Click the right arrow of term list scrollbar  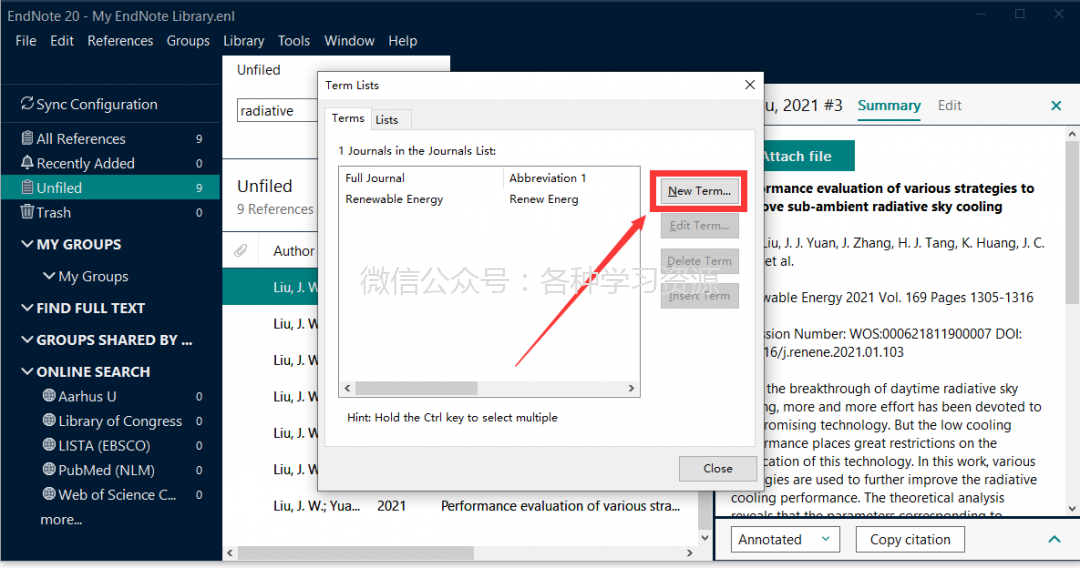click(631, 388)
